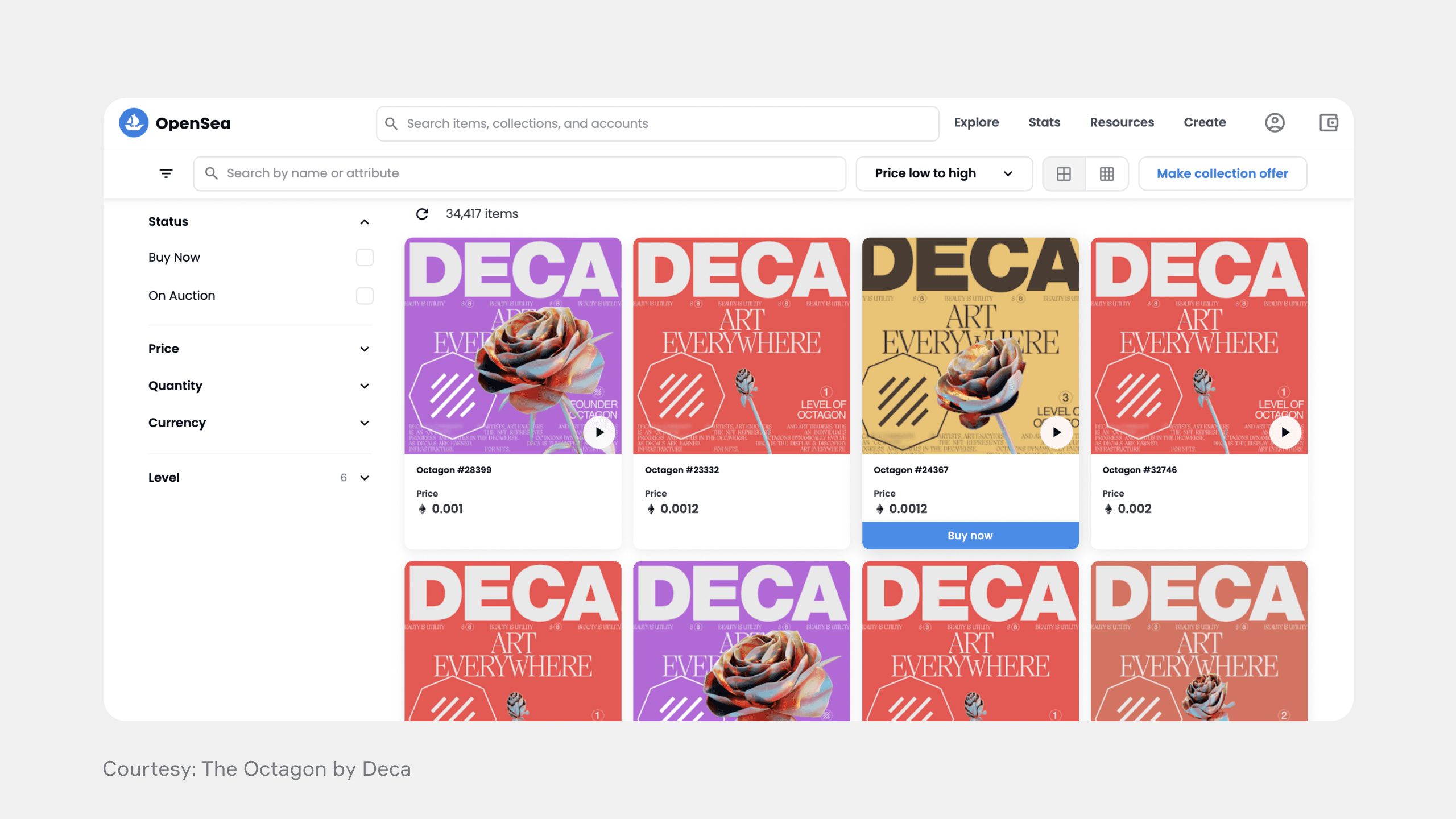Play Octagon #28399 video
This screenshot has height=819, width=1456.
(599, 432)
